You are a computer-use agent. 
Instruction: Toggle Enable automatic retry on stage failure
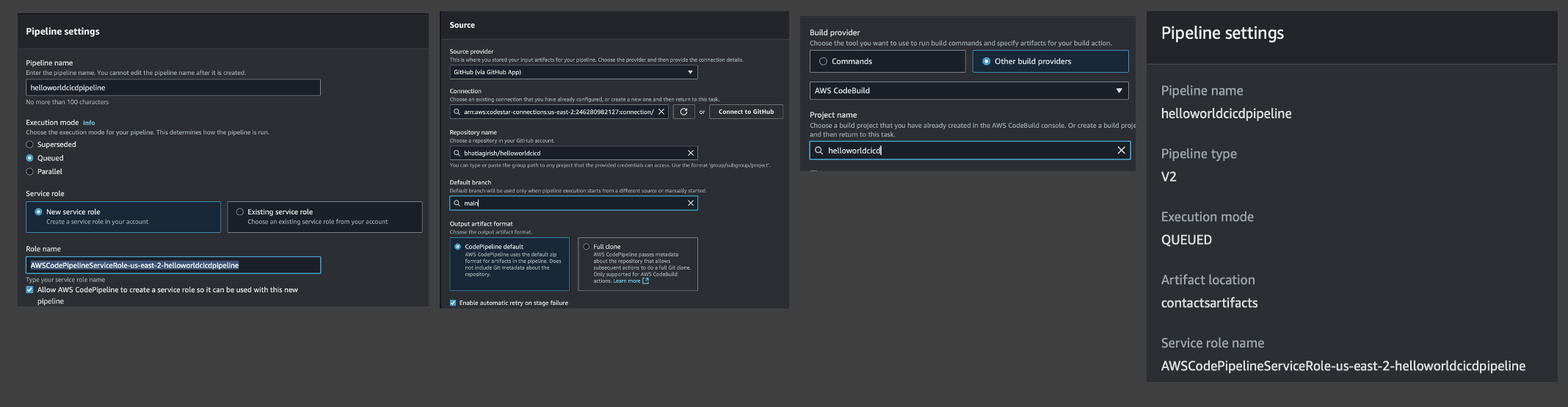[453, 303]
